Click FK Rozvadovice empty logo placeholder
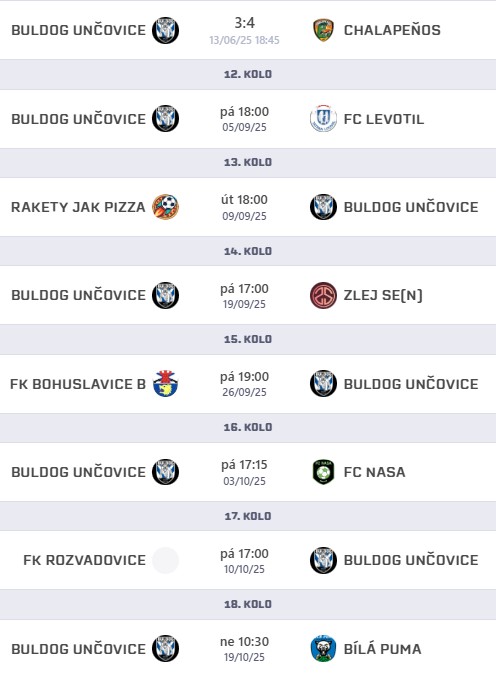The width and height of the screenshot is (496, 677). [x=165, y=560]
